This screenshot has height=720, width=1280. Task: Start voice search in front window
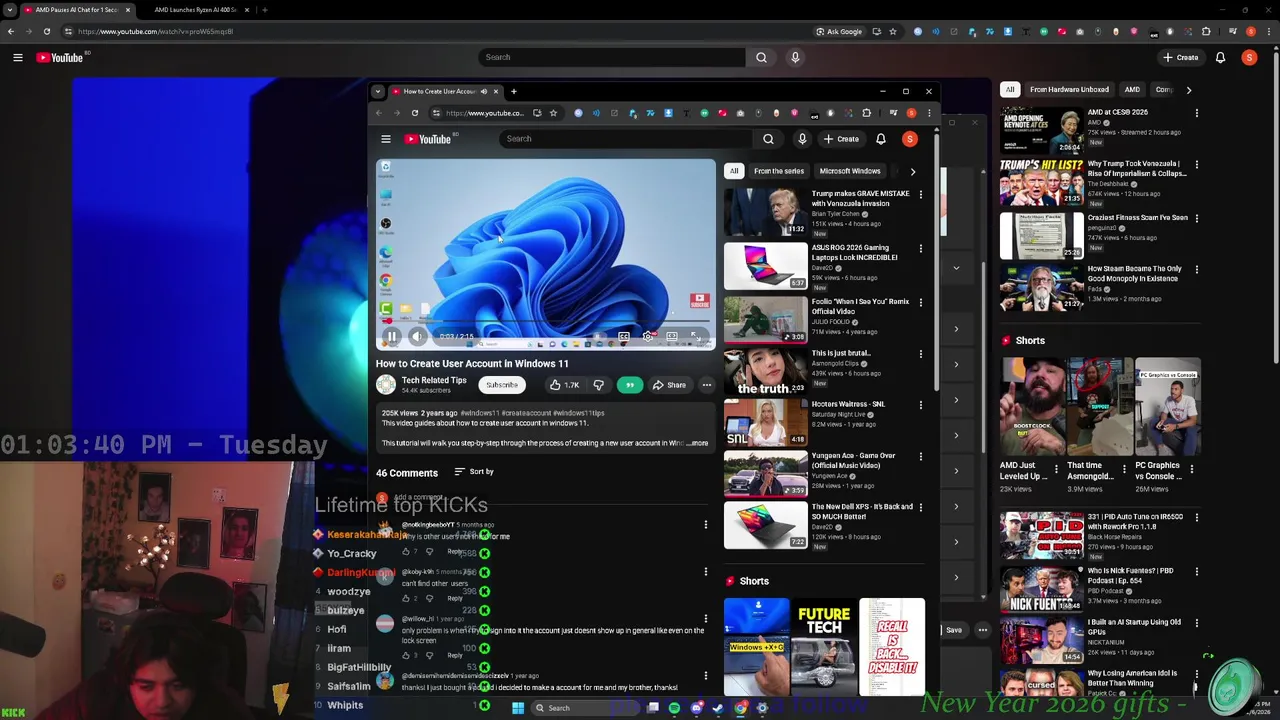[802, 139]
